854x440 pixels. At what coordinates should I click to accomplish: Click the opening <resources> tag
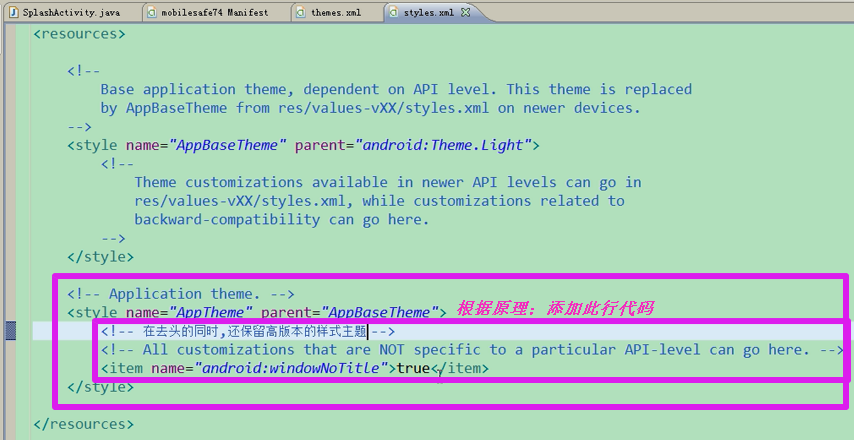[79, 34]
